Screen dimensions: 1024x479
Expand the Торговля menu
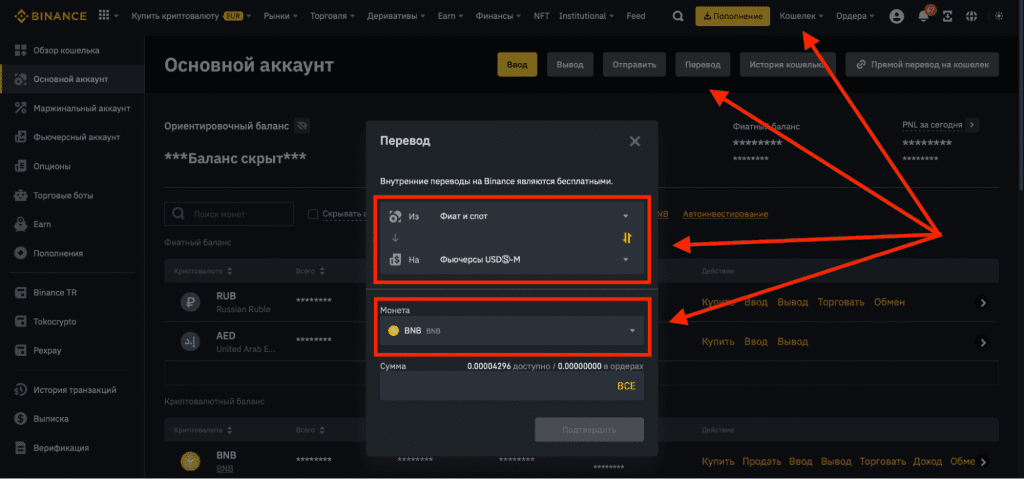tap(333, 16)
